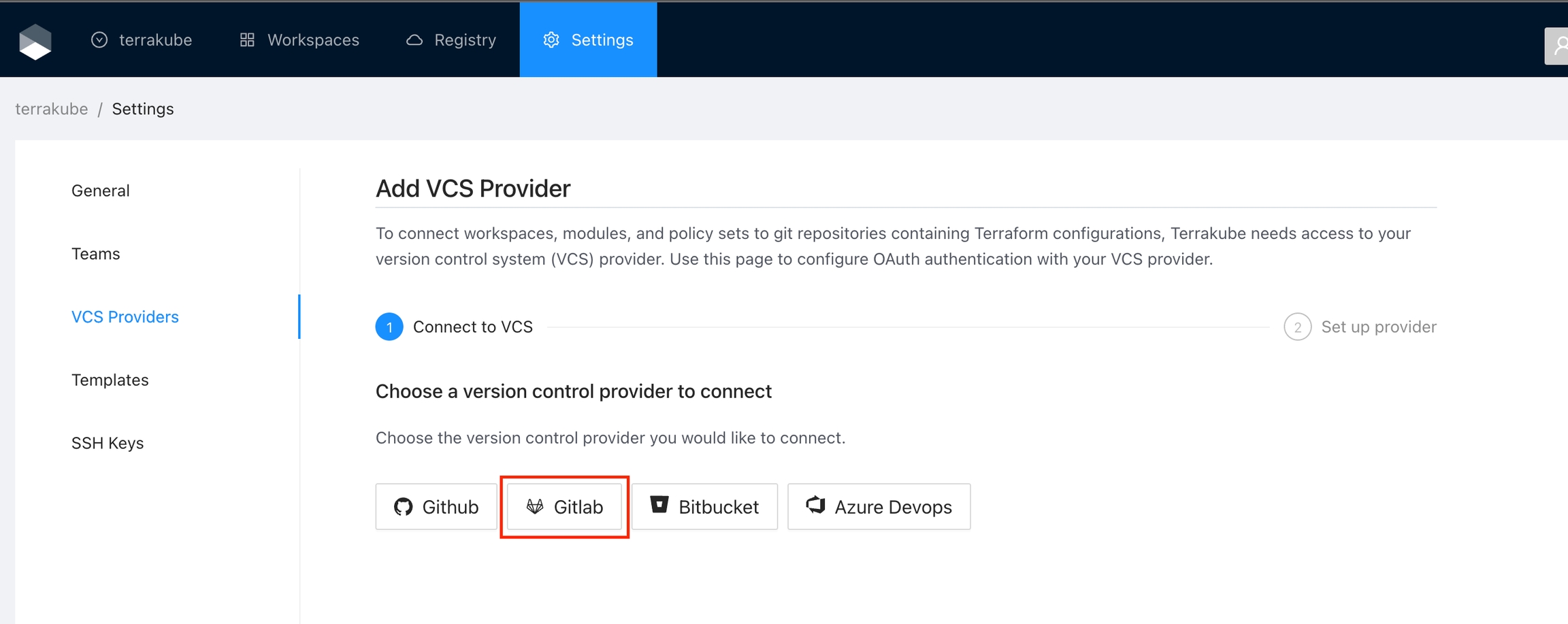Select VCS Providers in the sidebar
This screenshot has width=1568, height=624.
125,317
